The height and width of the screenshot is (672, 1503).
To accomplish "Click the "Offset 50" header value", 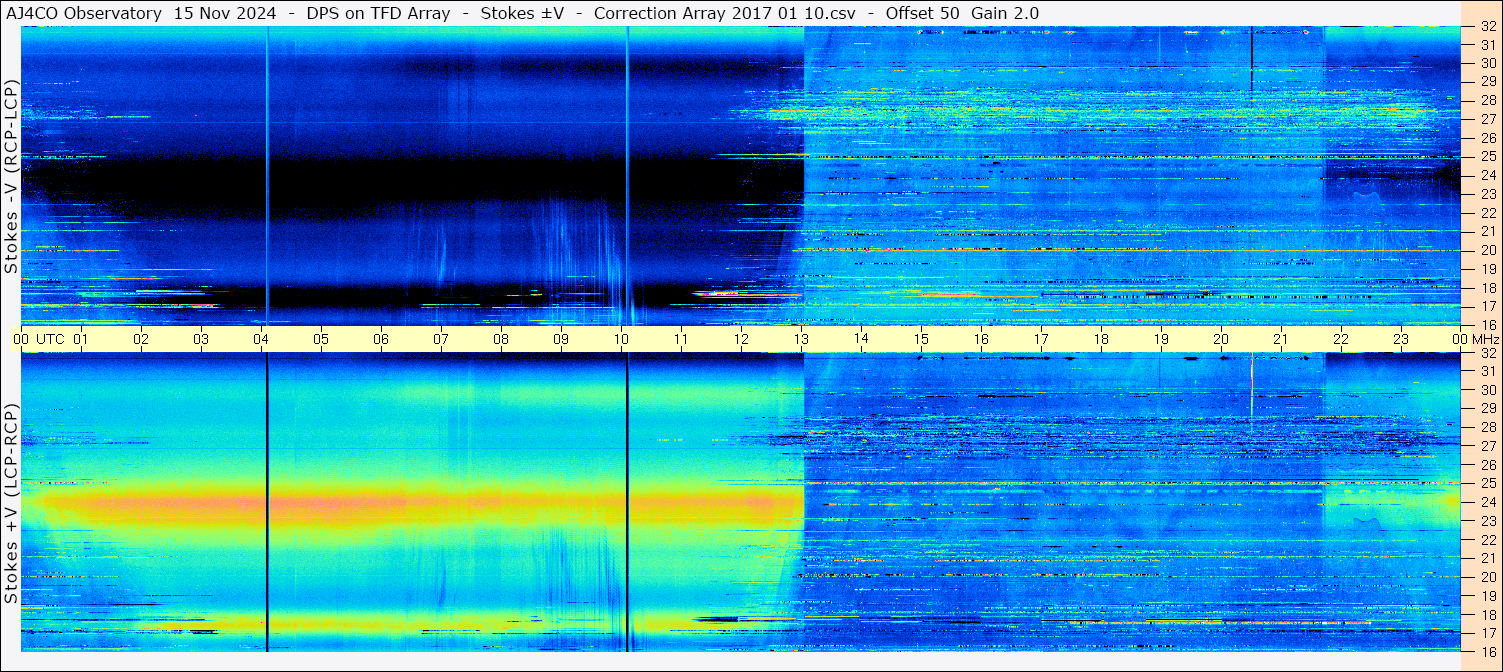I will 920,13.
